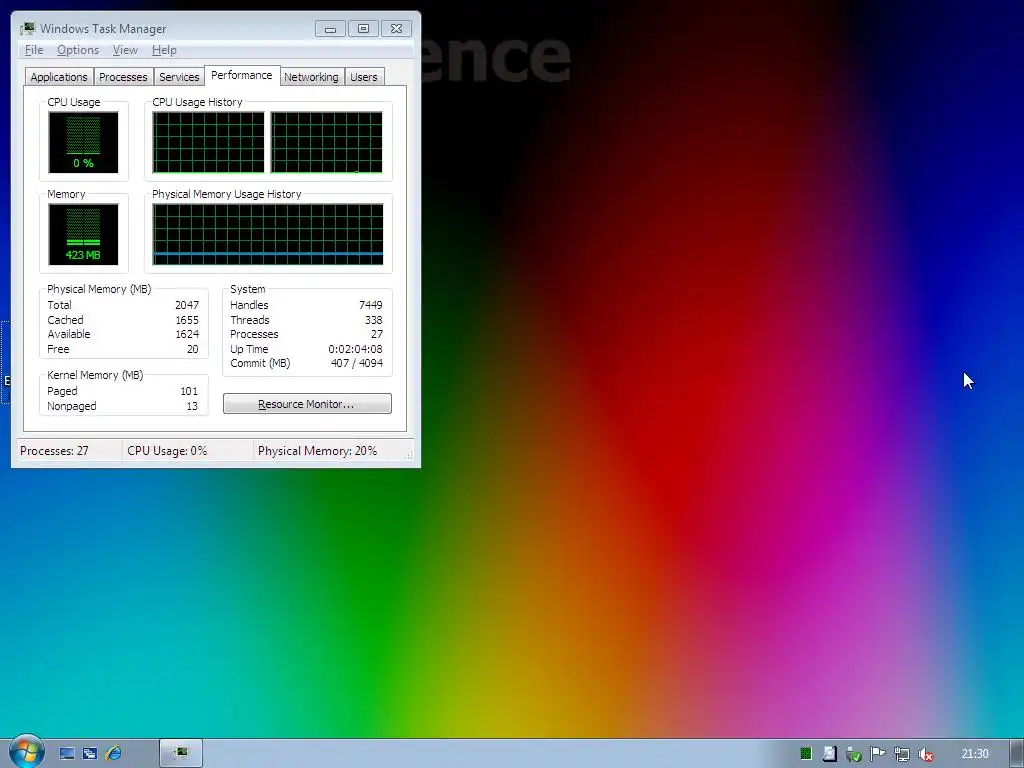Click the network connection tray icon
This screenshot has height=768, width=1024.
[x=902, y=754]
